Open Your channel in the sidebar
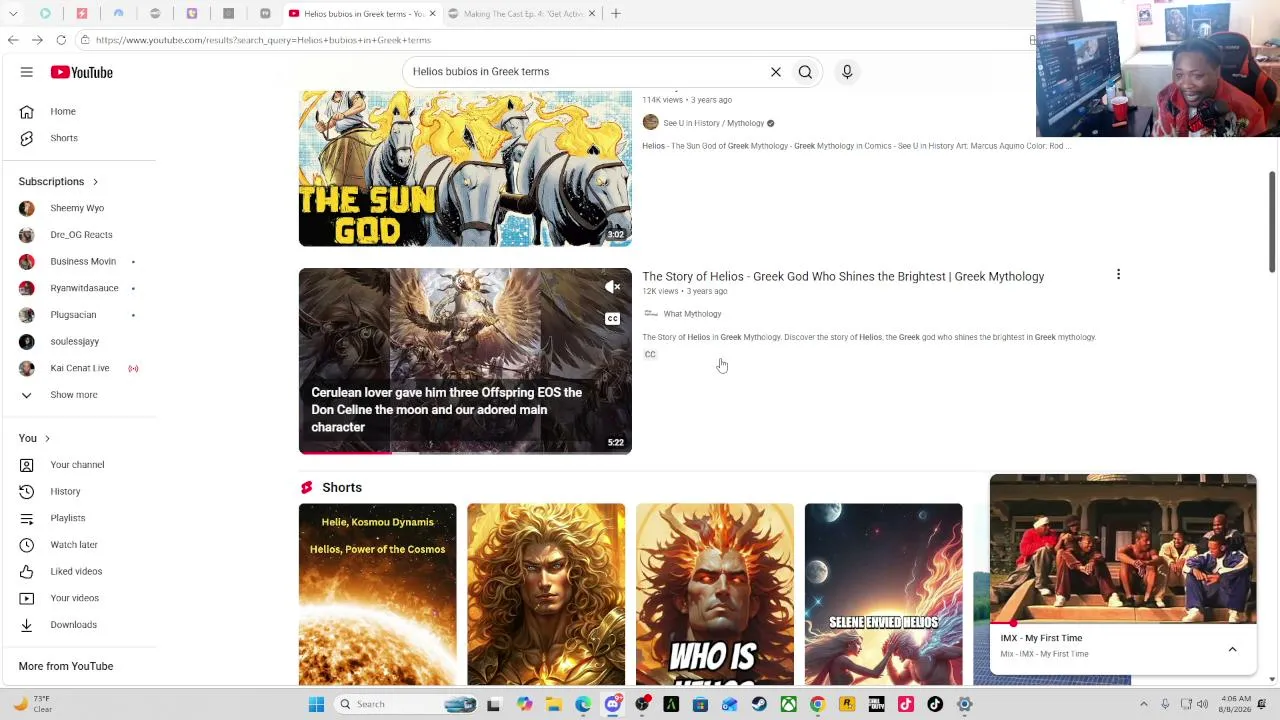The height and width of the screenshot is (720, 1280). tap(78, 465)
